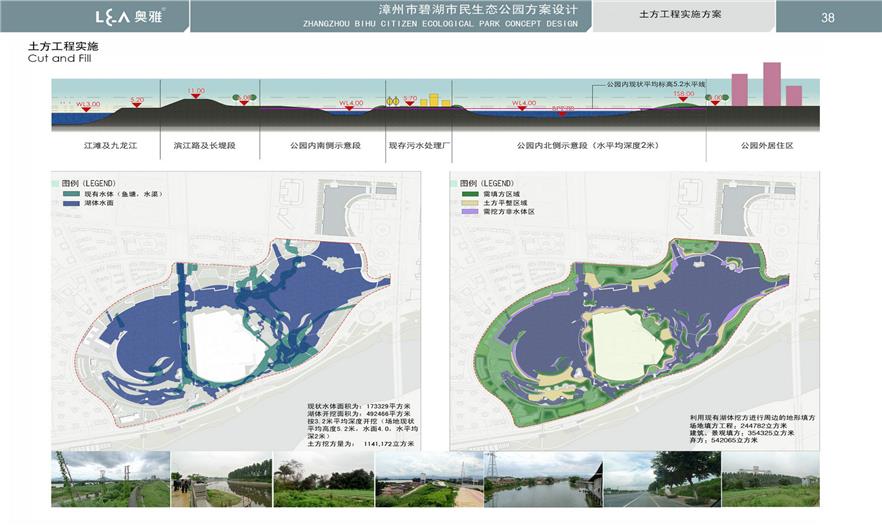Click the yellow buildings in the section diagram

(434, 100)
